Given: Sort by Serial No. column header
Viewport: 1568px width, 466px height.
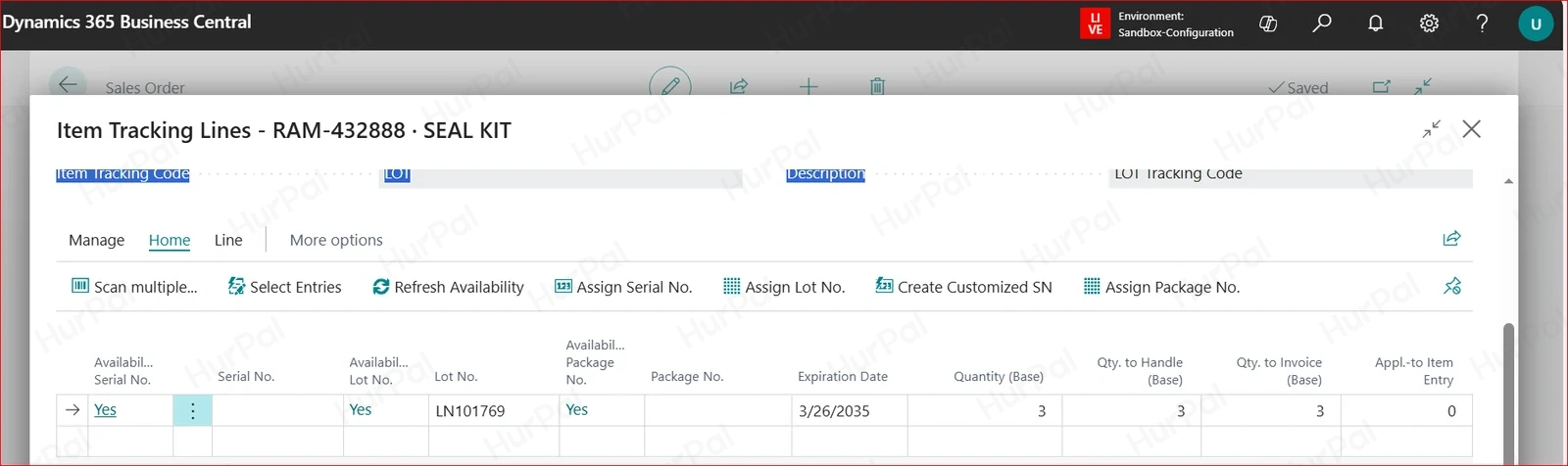Looking at the screenshot, I should [246, 376].
